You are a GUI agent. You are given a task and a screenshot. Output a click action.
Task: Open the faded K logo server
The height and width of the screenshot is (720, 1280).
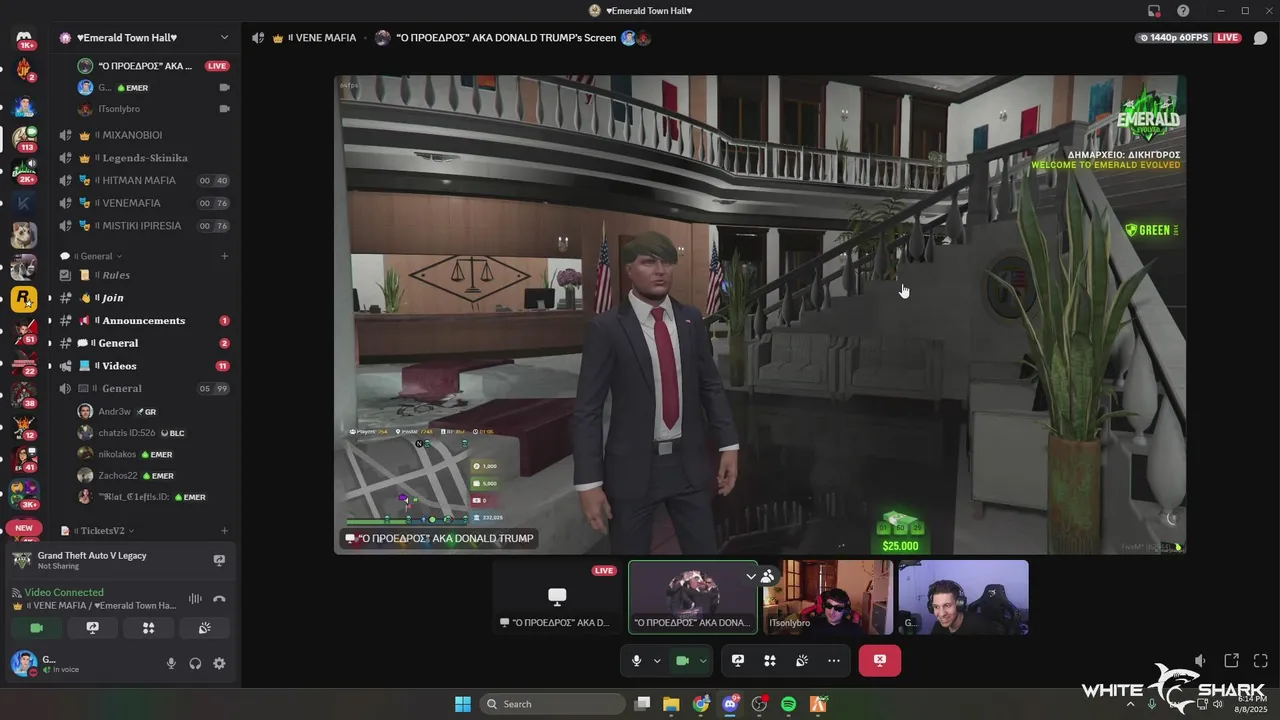coord(24,203)
